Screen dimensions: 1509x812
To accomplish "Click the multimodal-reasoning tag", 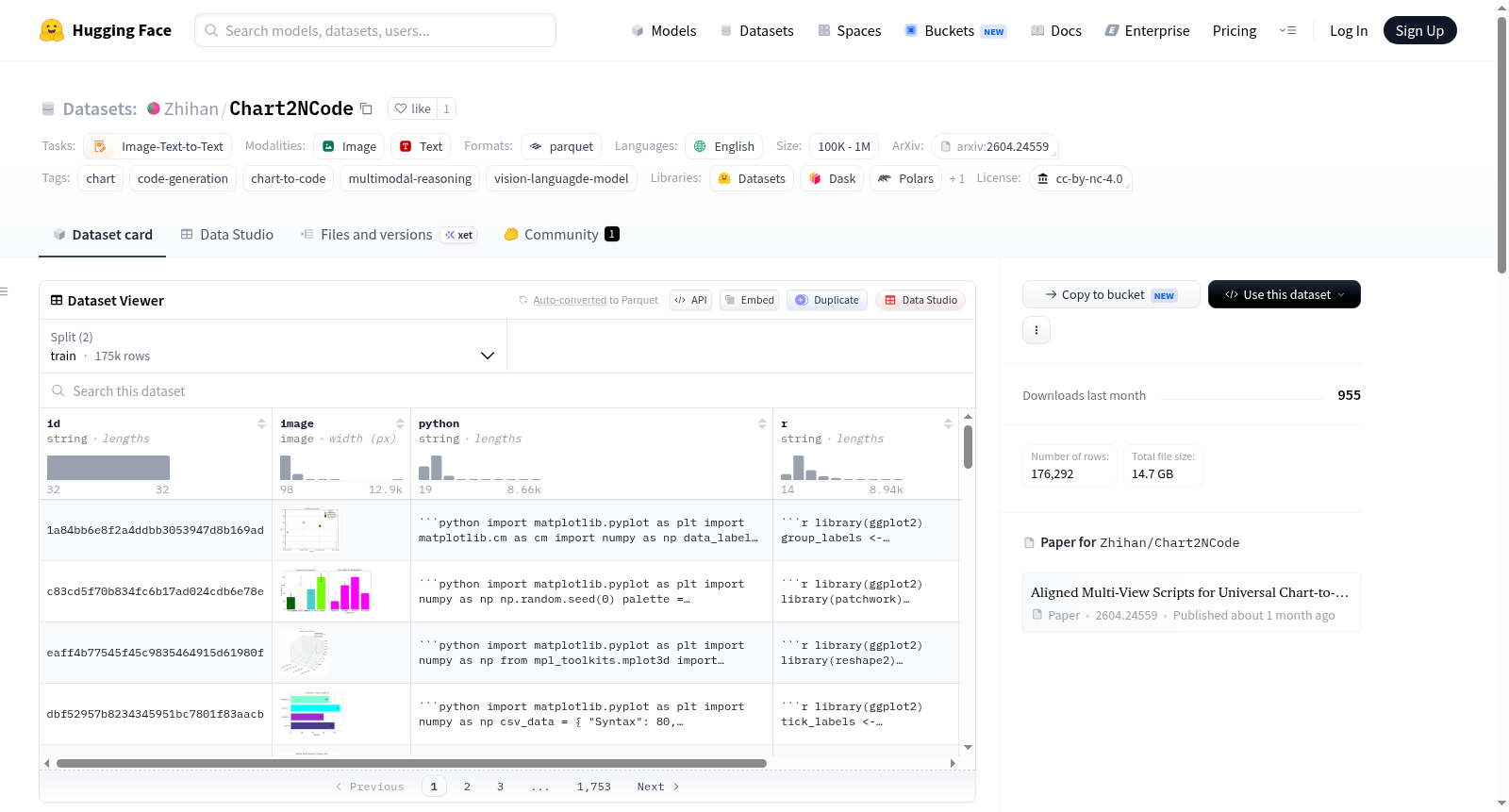I will 410,178.
